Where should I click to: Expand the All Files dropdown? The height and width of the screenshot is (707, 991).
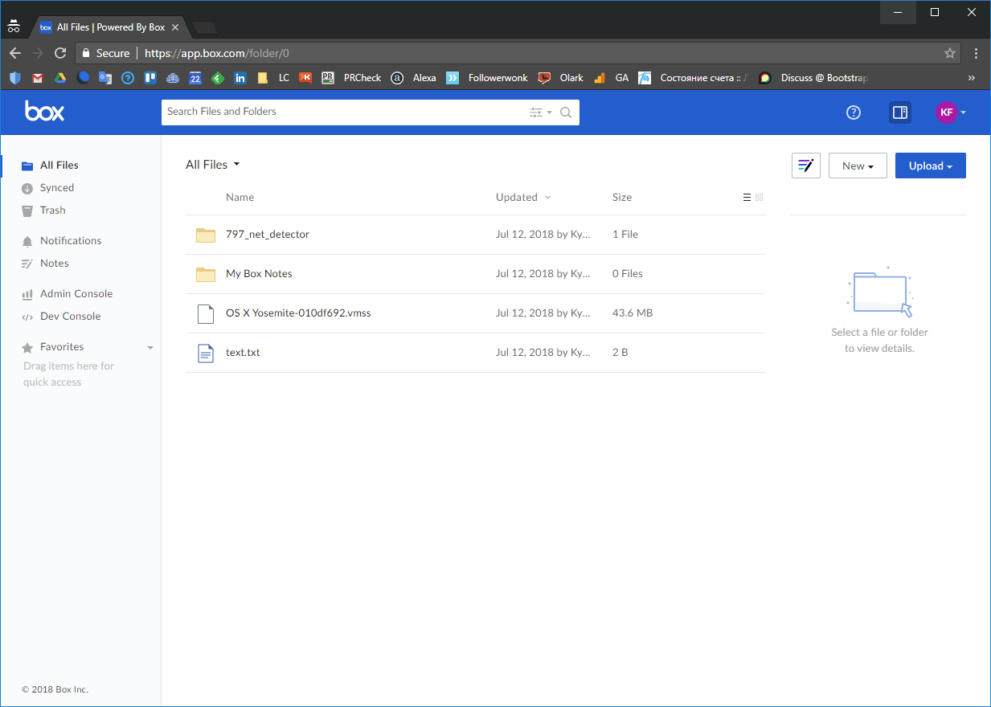[236, 164]
